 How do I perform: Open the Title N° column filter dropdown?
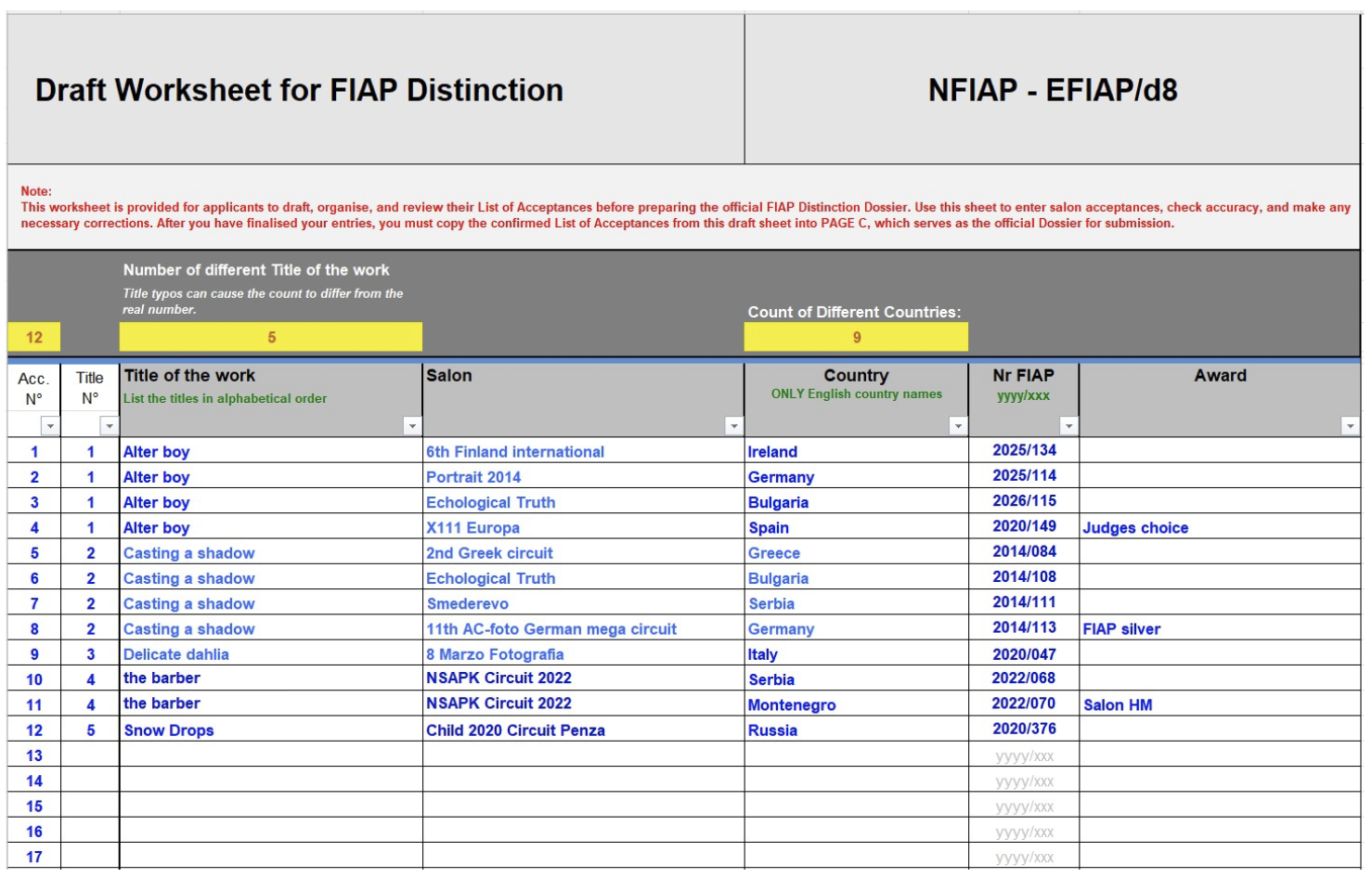click(x=110, y=426)
